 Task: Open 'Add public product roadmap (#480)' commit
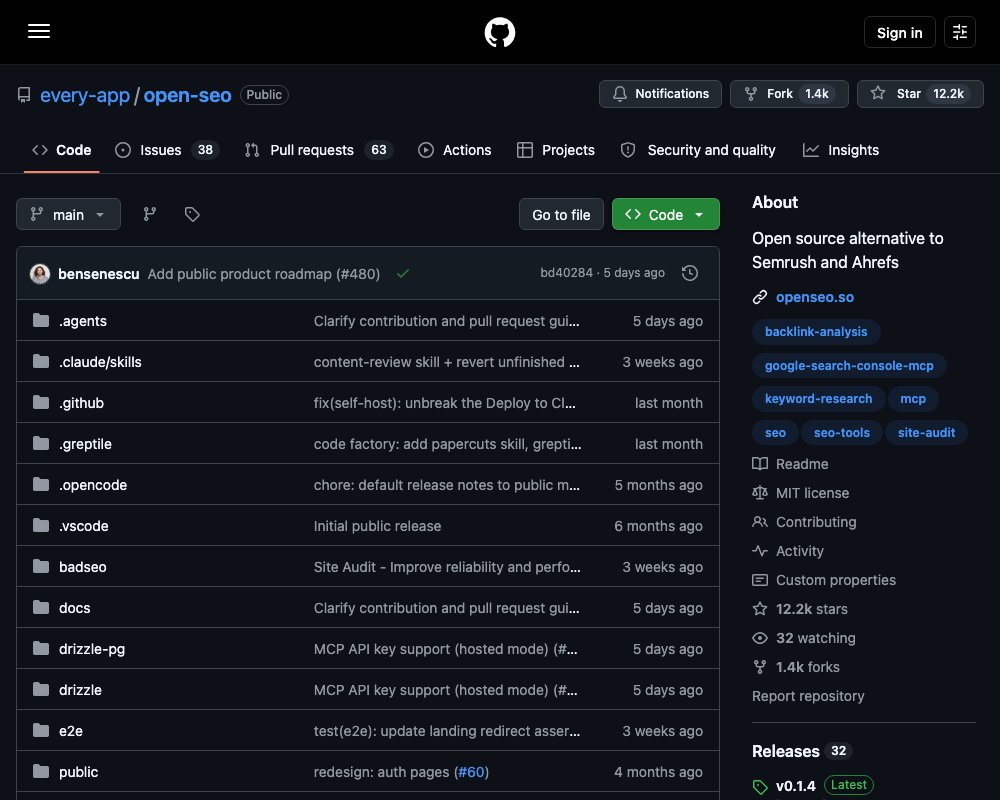[x=263, y=274]
